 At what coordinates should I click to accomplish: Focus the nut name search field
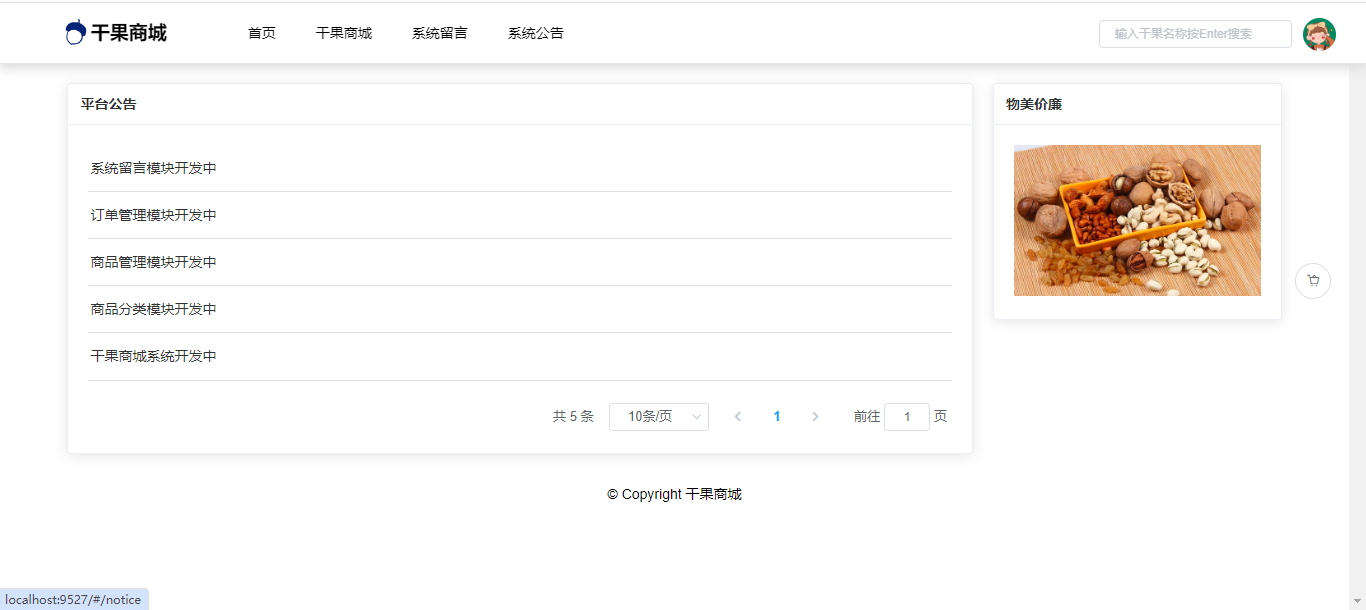click(1195, 34)
